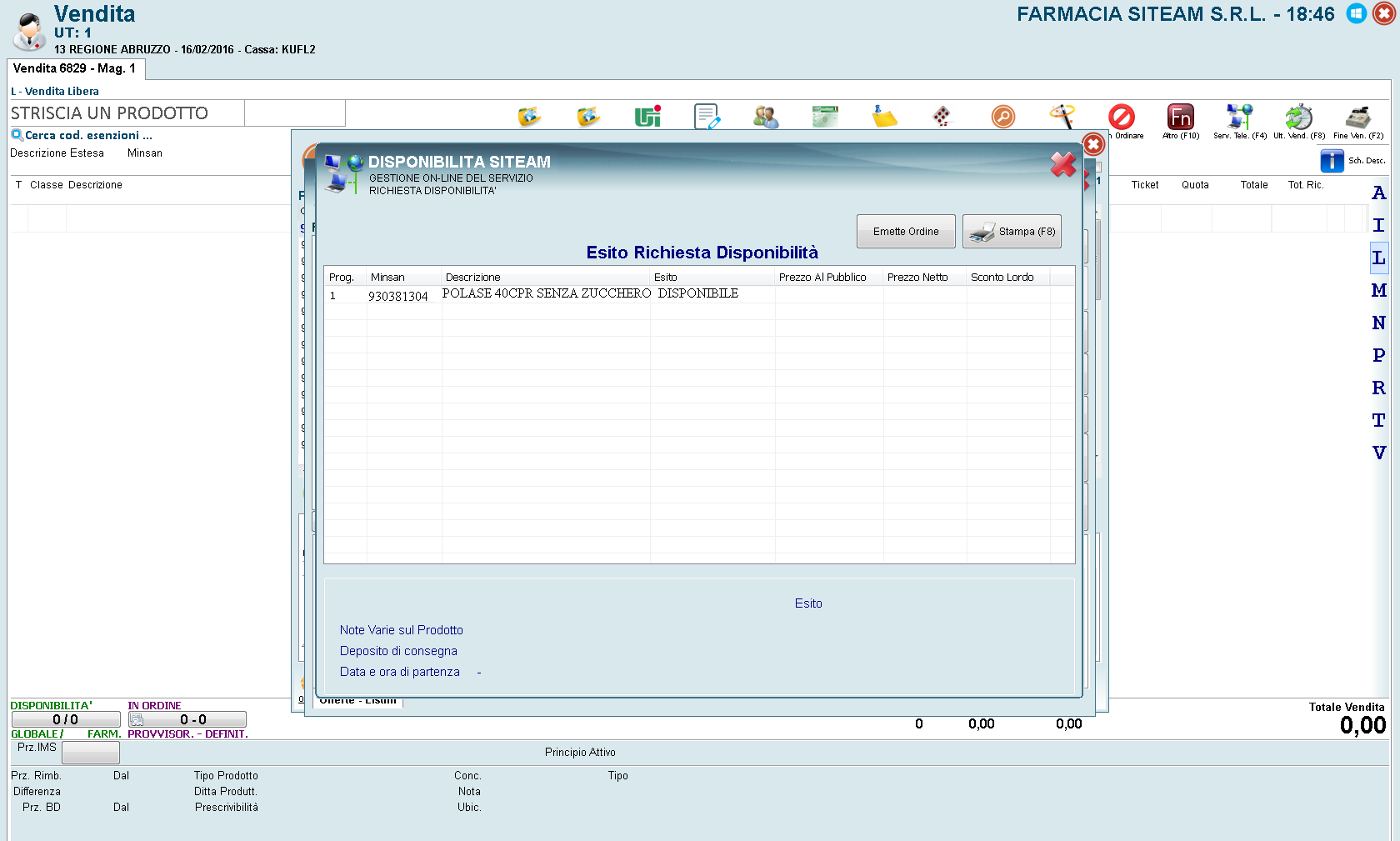This screenshot has width=1400, height=841.
Task: Jump to letter I in side index
Action: click(1379, 225)
